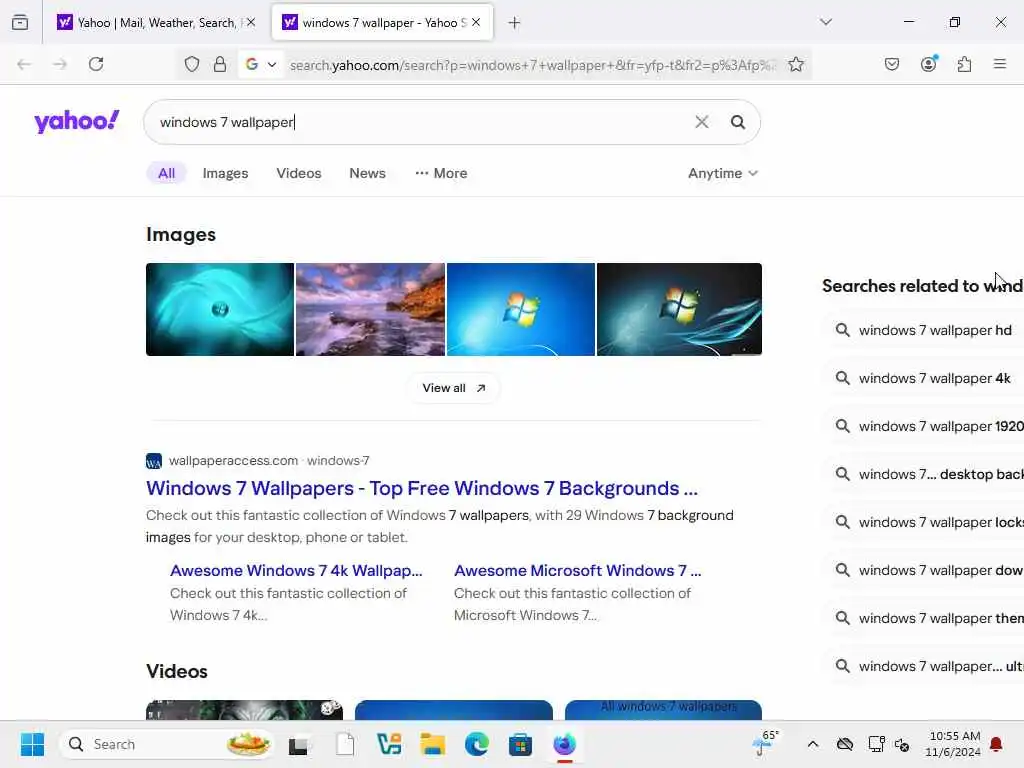Image resolution: width=1024 pixels, height=768 pixels.
Task: Select the All results tab
Action: (167, 173)
